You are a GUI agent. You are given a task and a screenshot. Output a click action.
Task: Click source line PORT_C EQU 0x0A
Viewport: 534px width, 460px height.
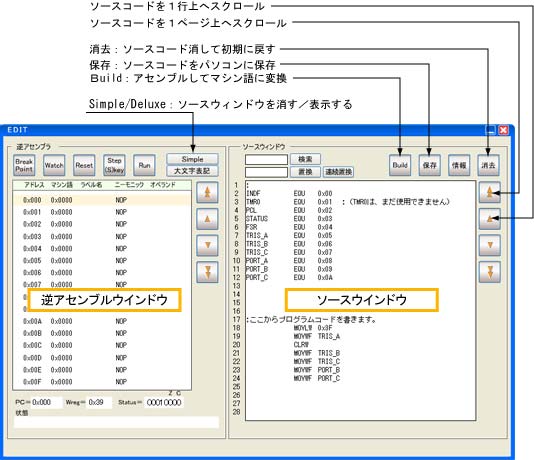point(289,277)
